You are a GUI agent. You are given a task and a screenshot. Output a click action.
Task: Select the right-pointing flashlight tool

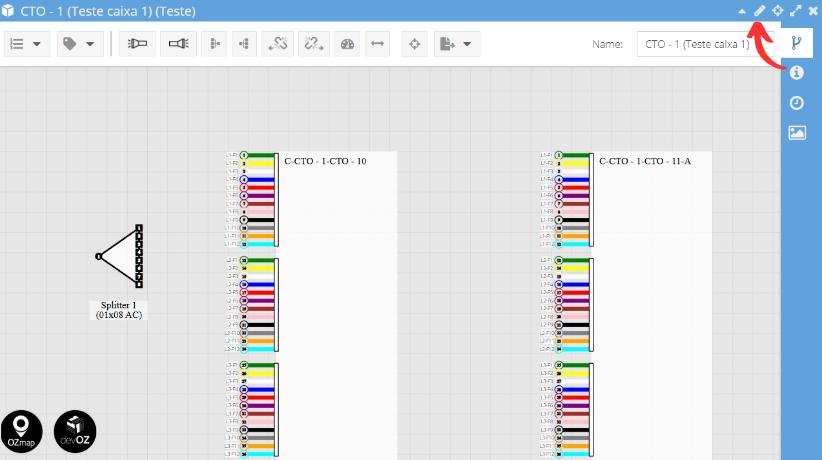click(x=179, y=44)
